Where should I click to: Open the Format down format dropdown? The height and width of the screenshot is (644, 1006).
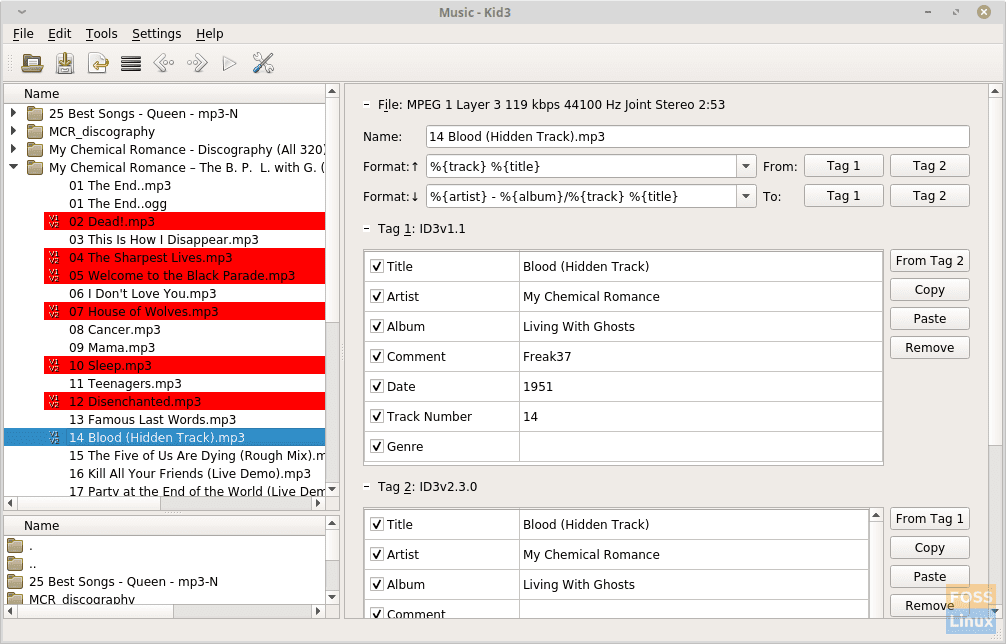746,196
